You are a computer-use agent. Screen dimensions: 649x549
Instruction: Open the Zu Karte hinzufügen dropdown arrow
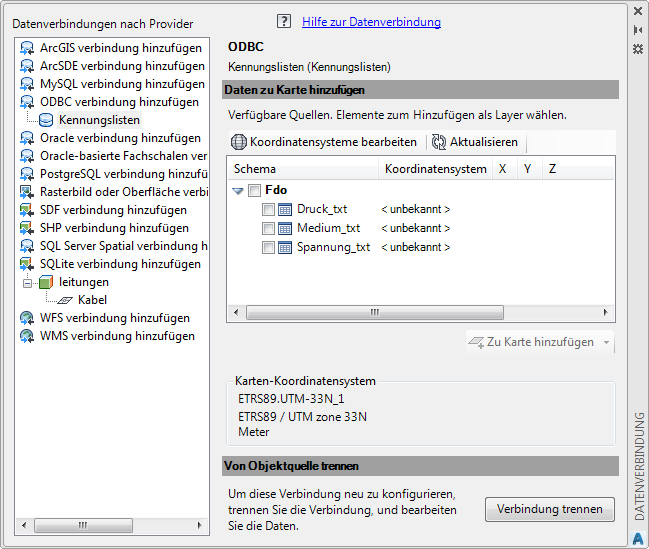click(x=606, y=343)
